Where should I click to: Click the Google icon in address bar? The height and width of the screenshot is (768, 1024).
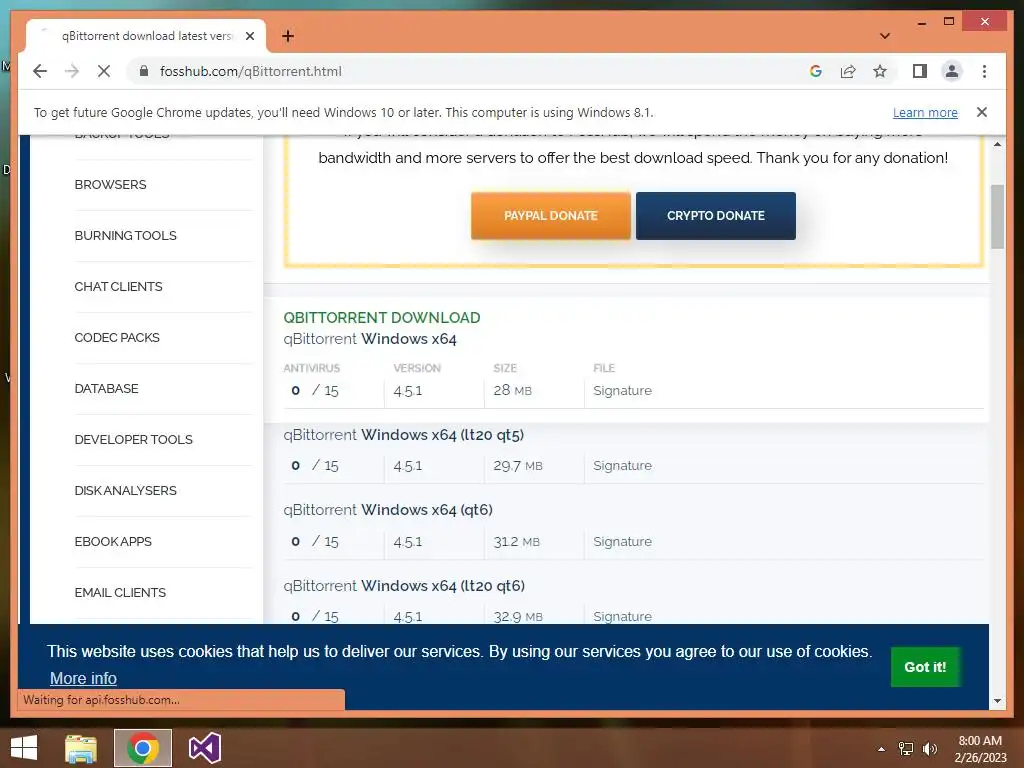[816, 71]
